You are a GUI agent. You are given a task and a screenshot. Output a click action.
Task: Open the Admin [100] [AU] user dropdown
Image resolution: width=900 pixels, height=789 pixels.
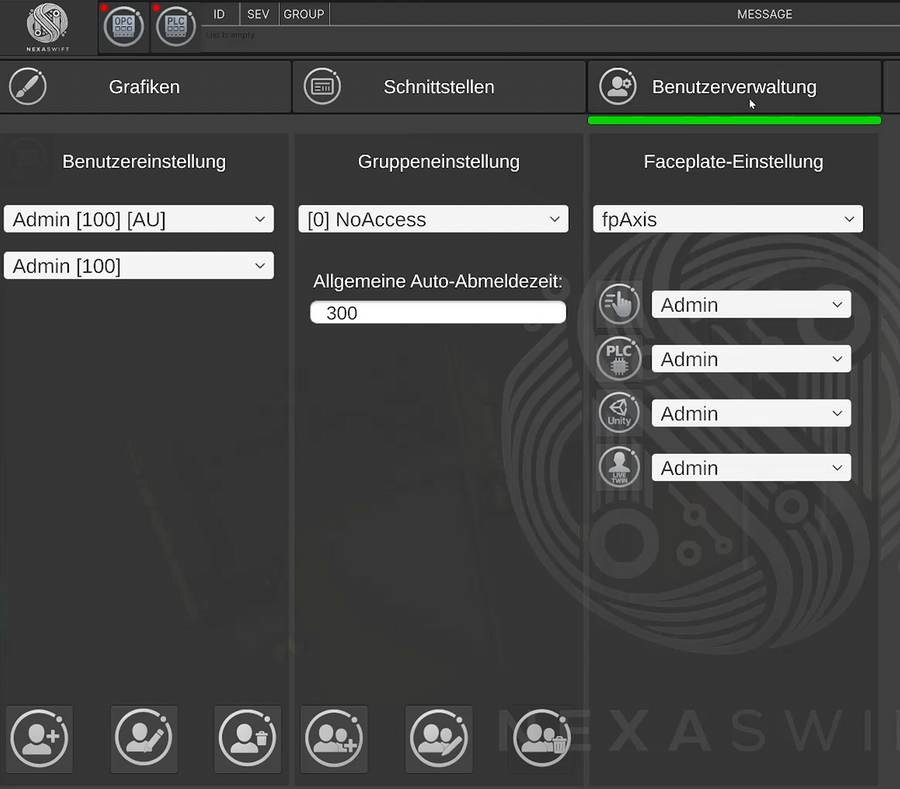pyautogui.click(x=138, y=219)
